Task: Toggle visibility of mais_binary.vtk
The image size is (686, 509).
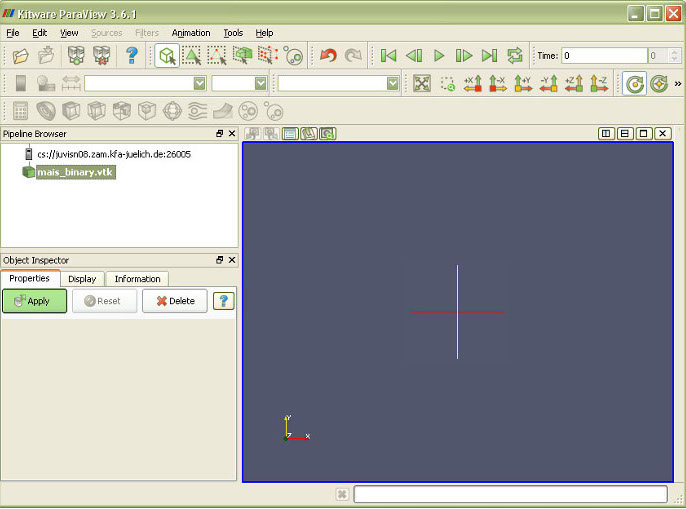Action: point(28,172)
